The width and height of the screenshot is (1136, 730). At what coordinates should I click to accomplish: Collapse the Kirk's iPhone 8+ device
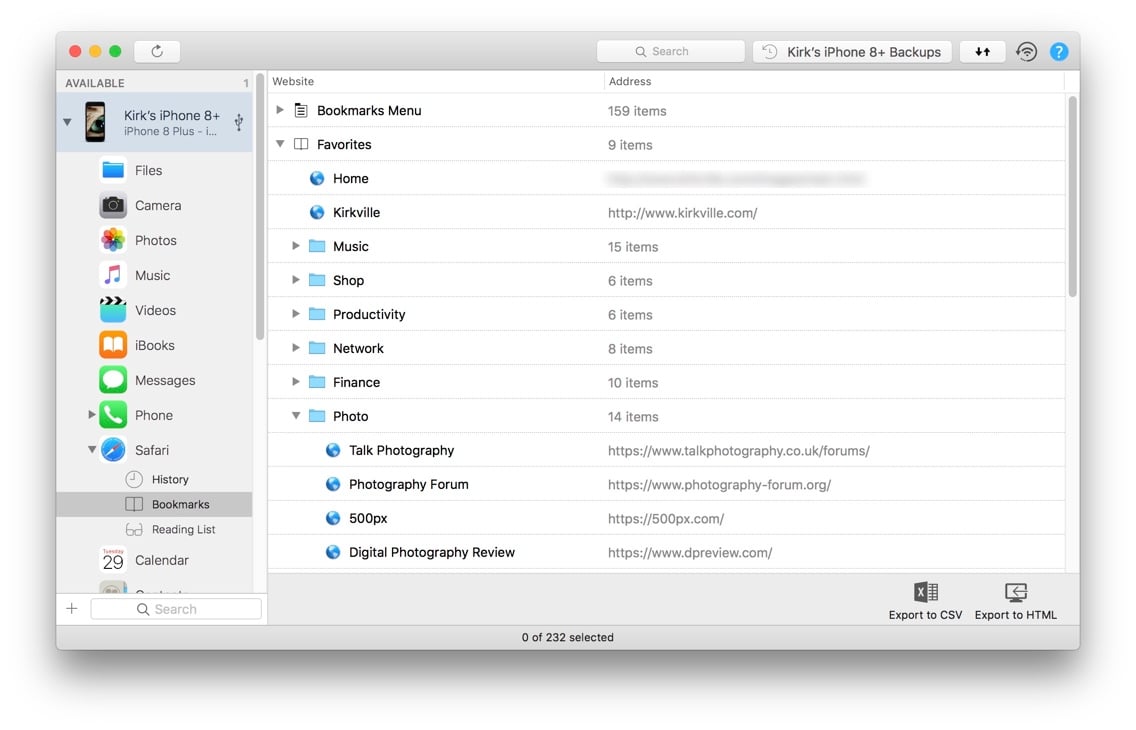pos(67,122)
